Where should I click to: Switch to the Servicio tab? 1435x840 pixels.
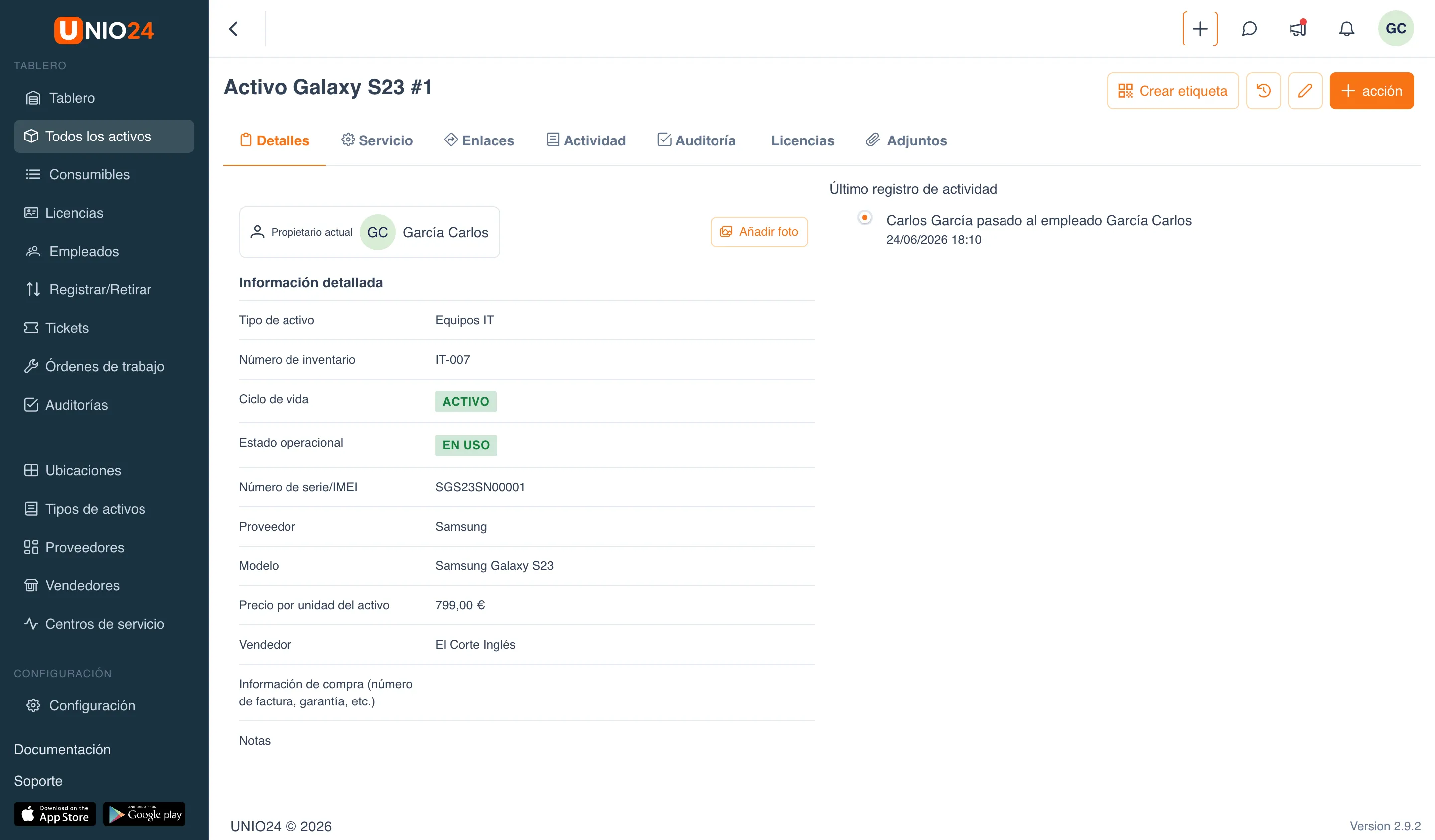(377, 140)
